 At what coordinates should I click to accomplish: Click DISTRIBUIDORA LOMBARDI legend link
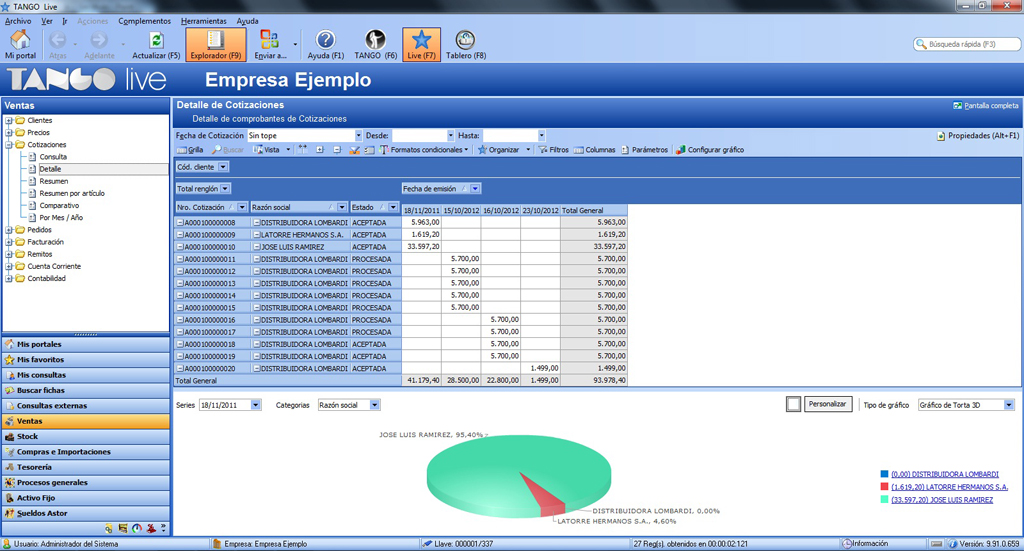tap(945, 475)
